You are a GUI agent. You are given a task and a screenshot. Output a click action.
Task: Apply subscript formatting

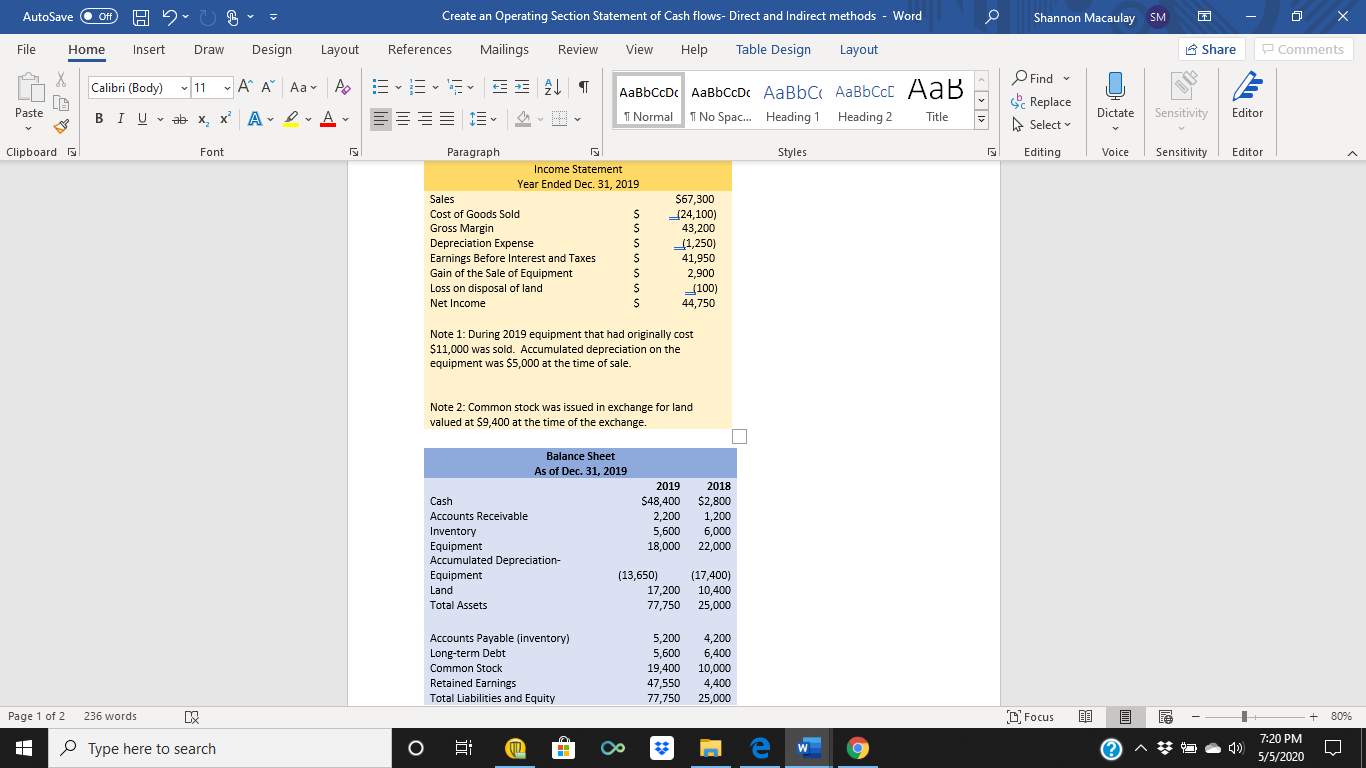205,117
